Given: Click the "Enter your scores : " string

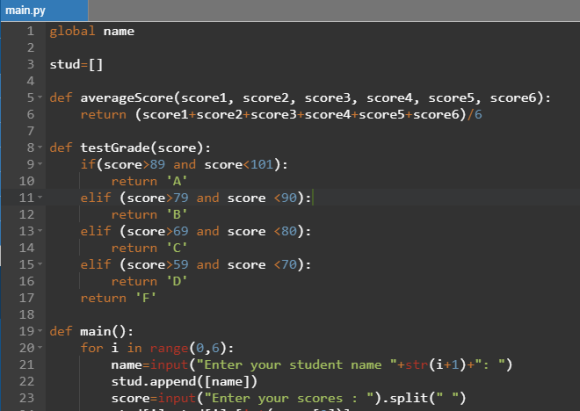Looking at the screenshot, I should [x=289, y=398].
